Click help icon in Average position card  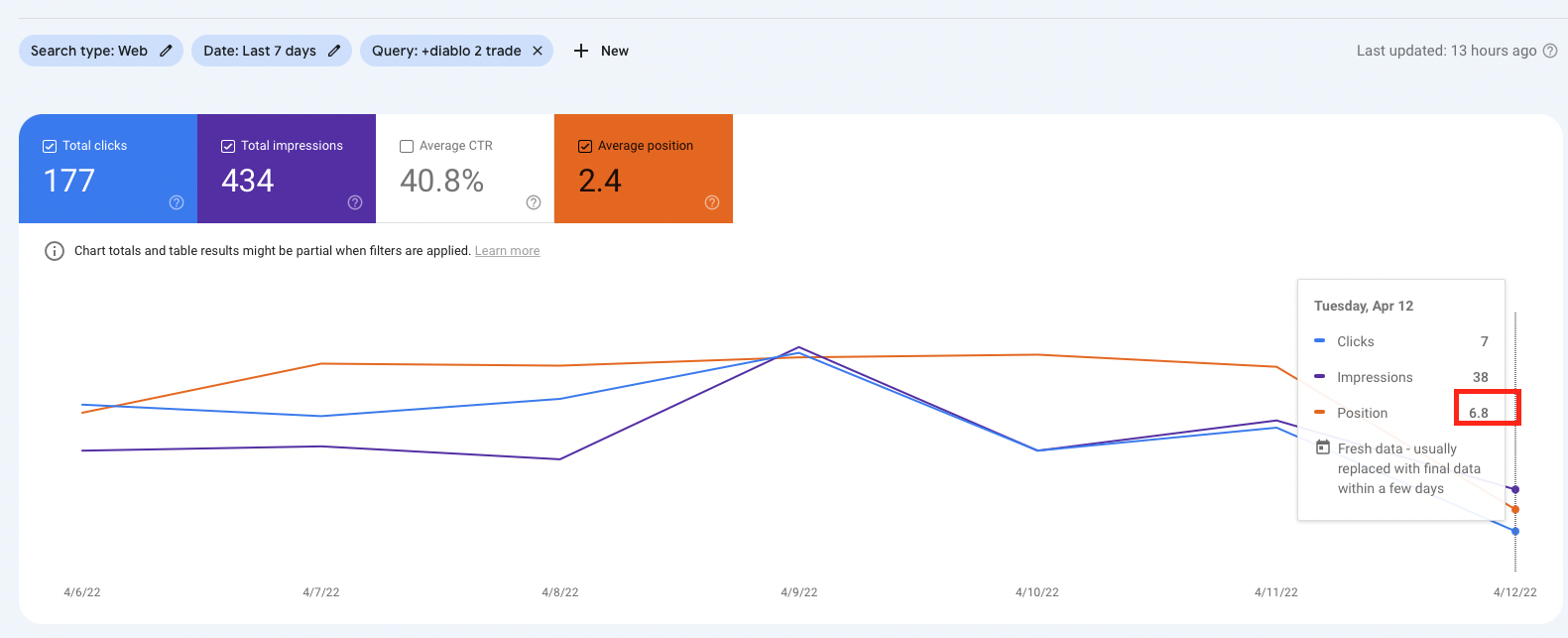point(712,202)
